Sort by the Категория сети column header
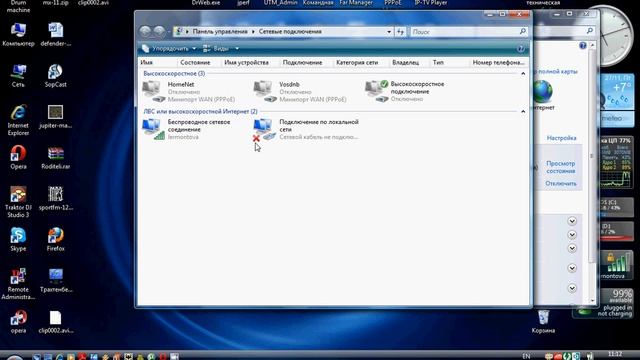Screen dimensions: 640x360 (x=357, y=62)
